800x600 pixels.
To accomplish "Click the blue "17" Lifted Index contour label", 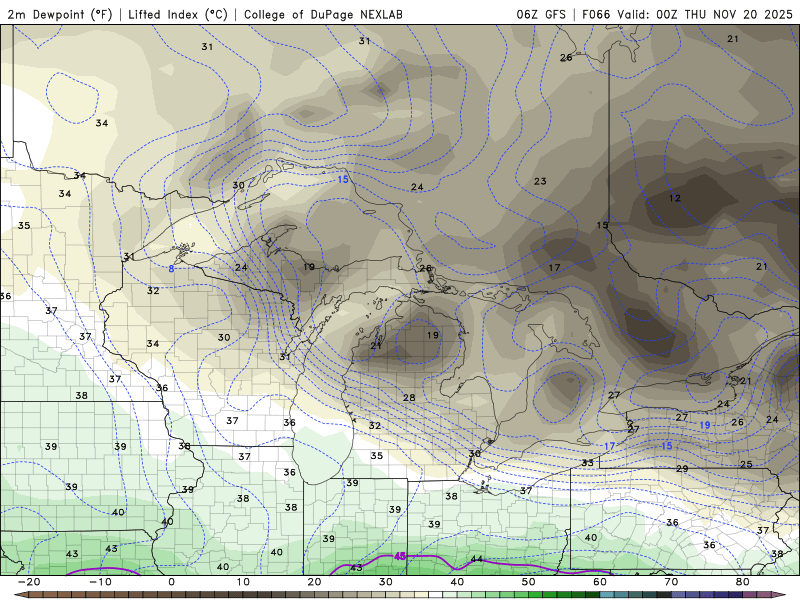I will [x=610, y=446].
